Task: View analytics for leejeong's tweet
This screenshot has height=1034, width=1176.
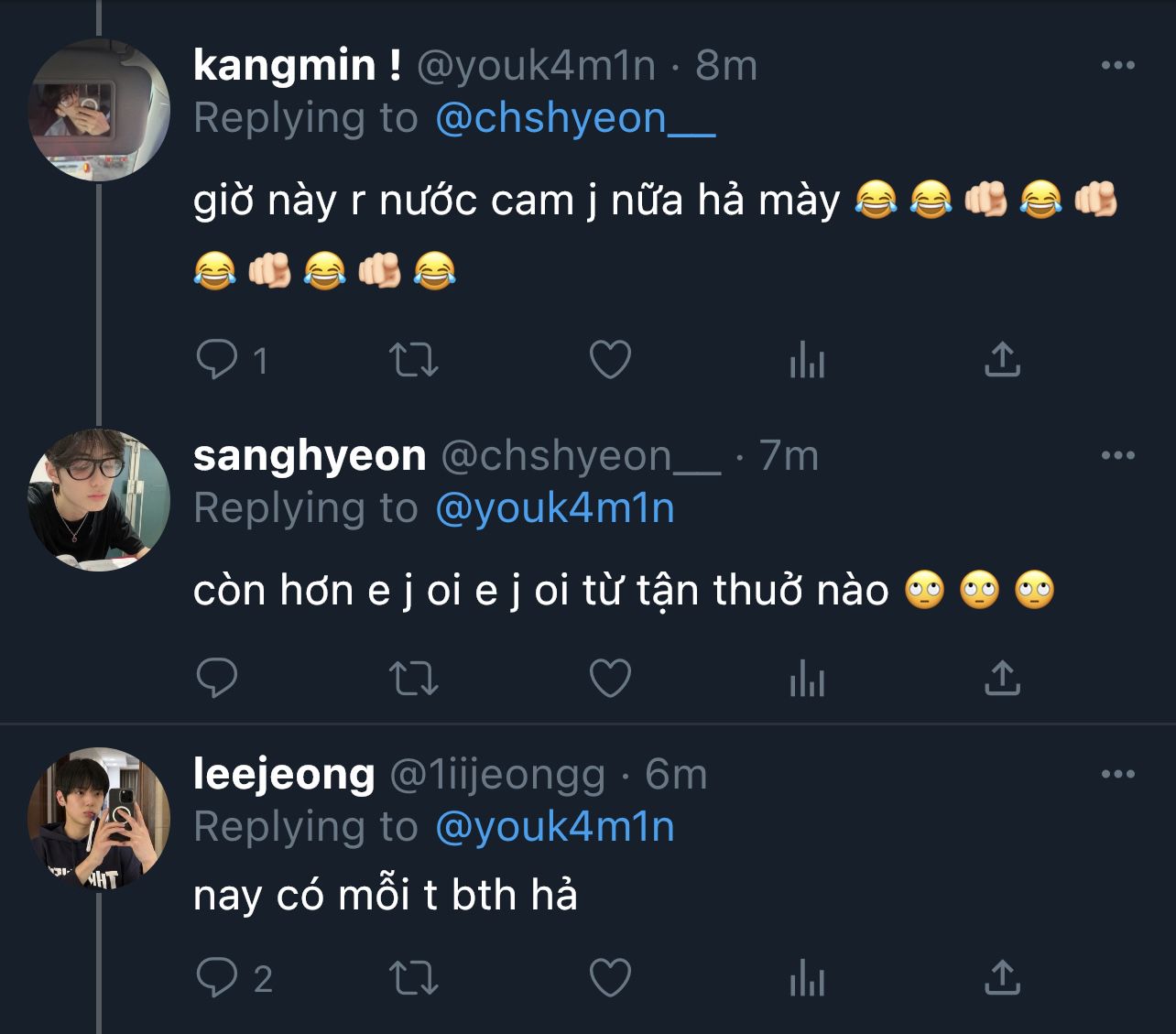Action: click(x=807, y=980)
